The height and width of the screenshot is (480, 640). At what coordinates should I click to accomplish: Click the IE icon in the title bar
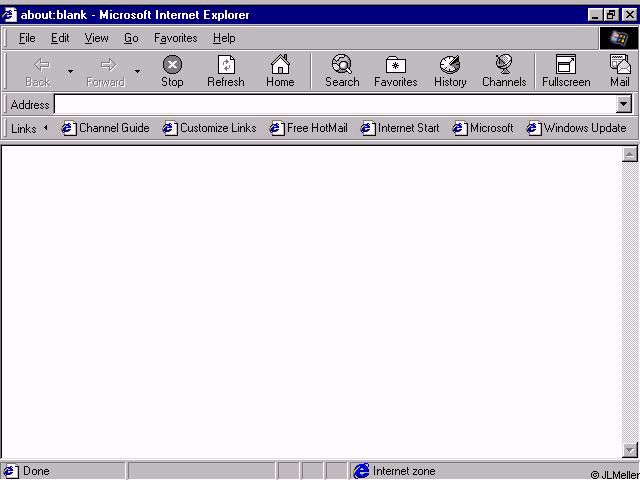tap(9, 15)
